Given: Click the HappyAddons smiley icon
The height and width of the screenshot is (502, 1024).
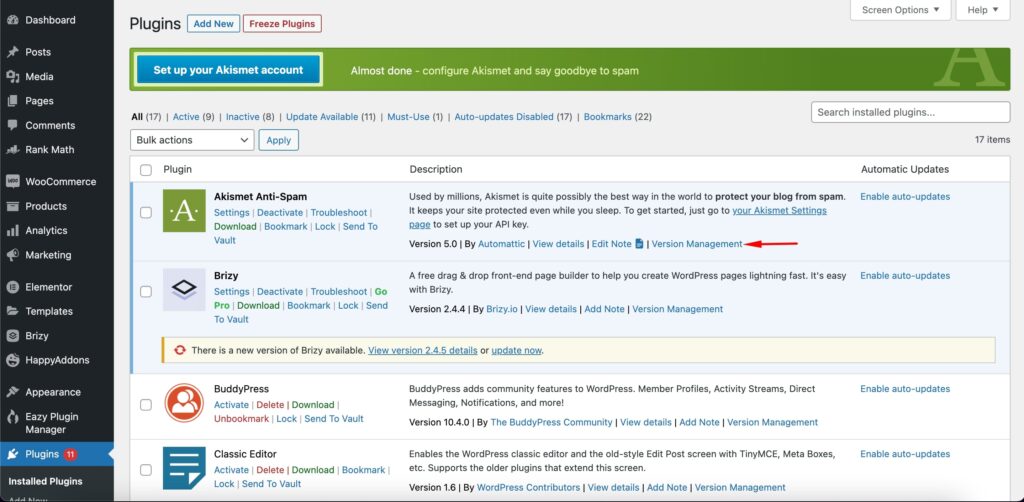Looking at the screenshot, I should click(x=12, y=360).
